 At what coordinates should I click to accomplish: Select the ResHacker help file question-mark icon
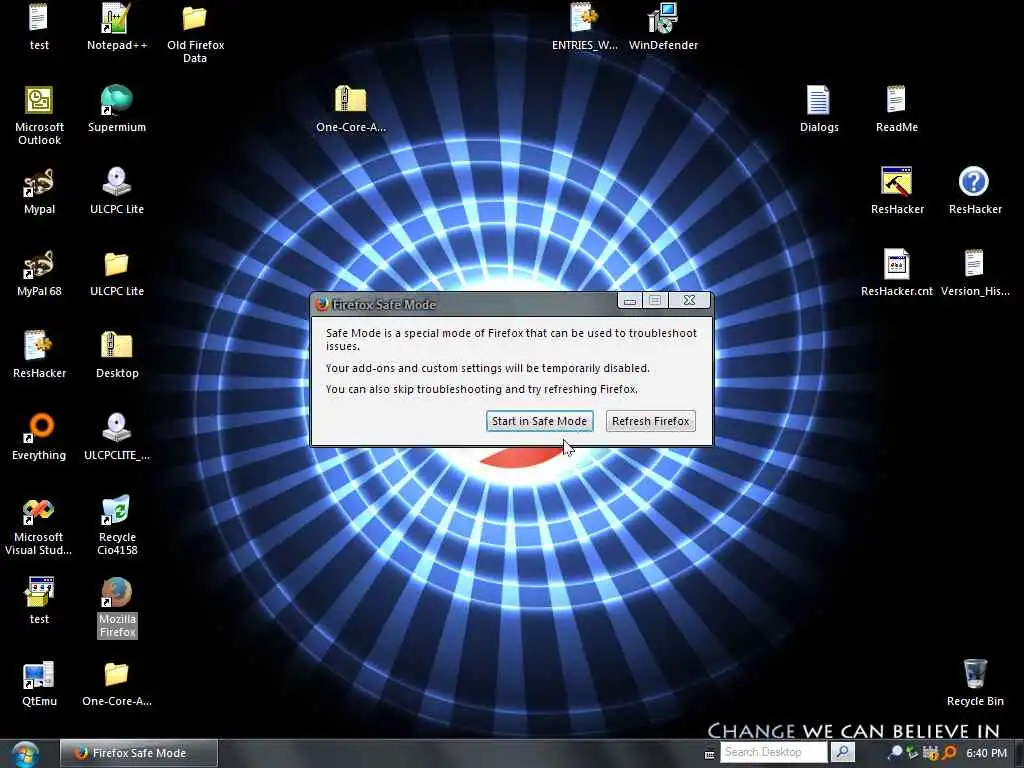point(974,191)
